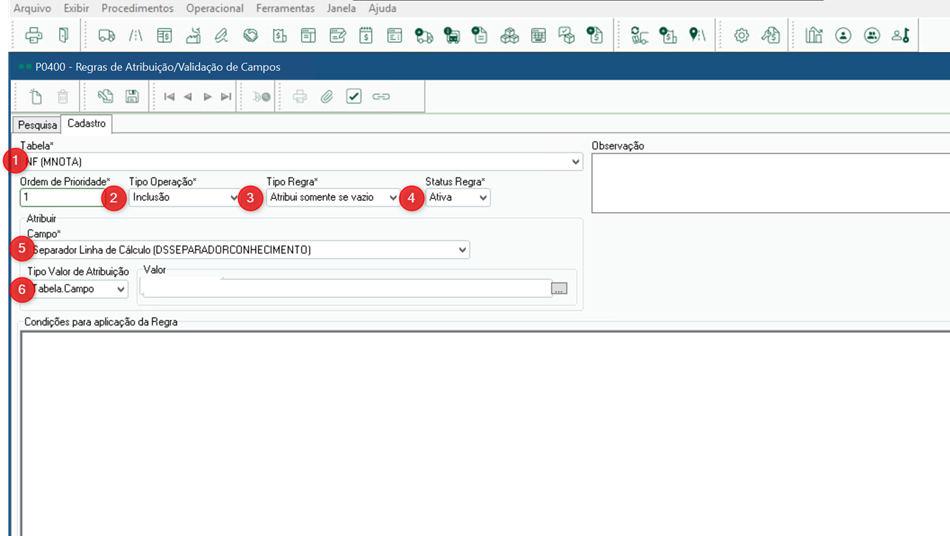Open the Campo dropdown
This screenshot has height=536, width=950.
(x=248, y=250)
